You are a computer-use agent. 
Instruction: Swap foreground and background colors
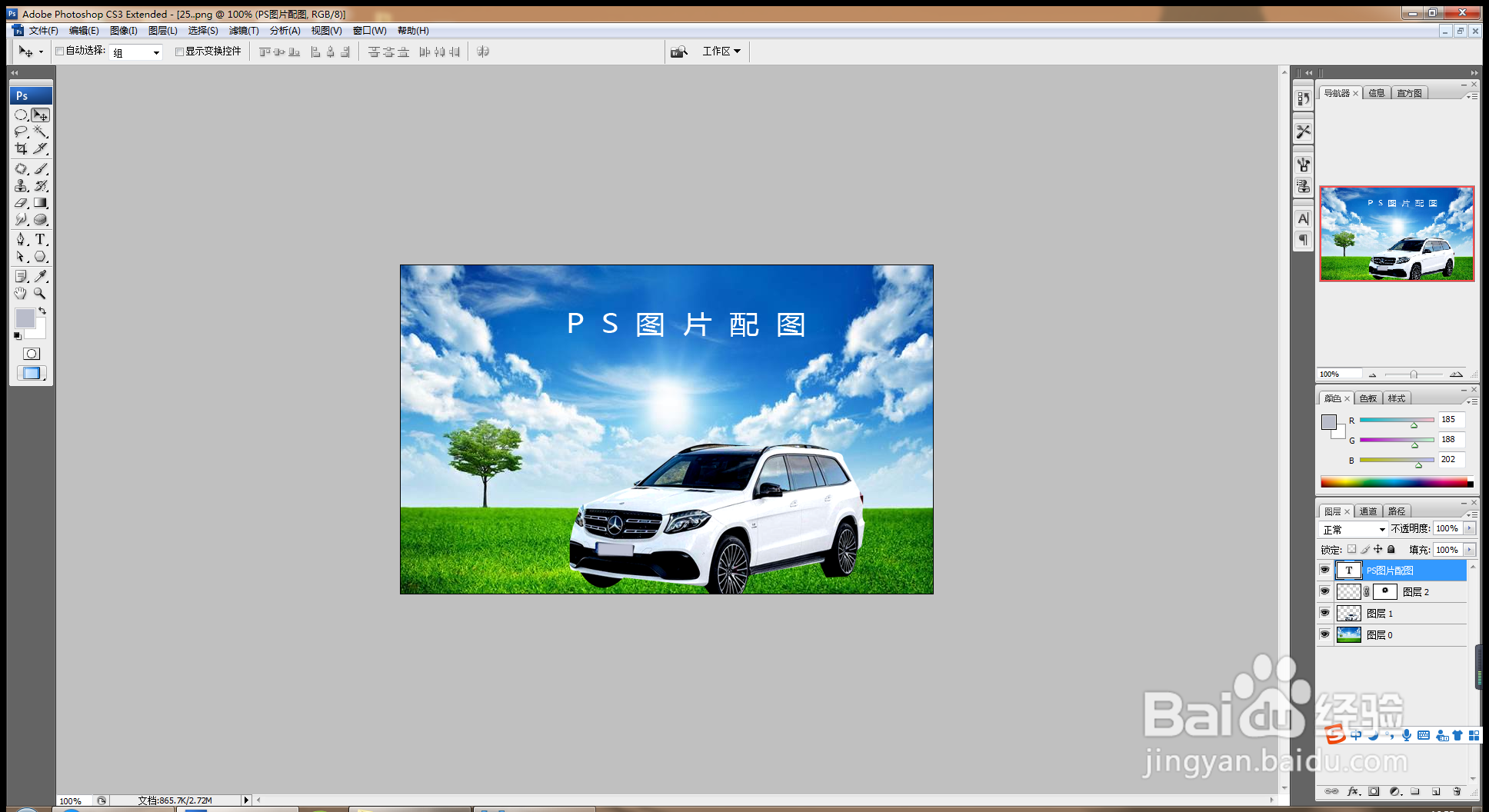pyautogui.click(x=42, y=311)
